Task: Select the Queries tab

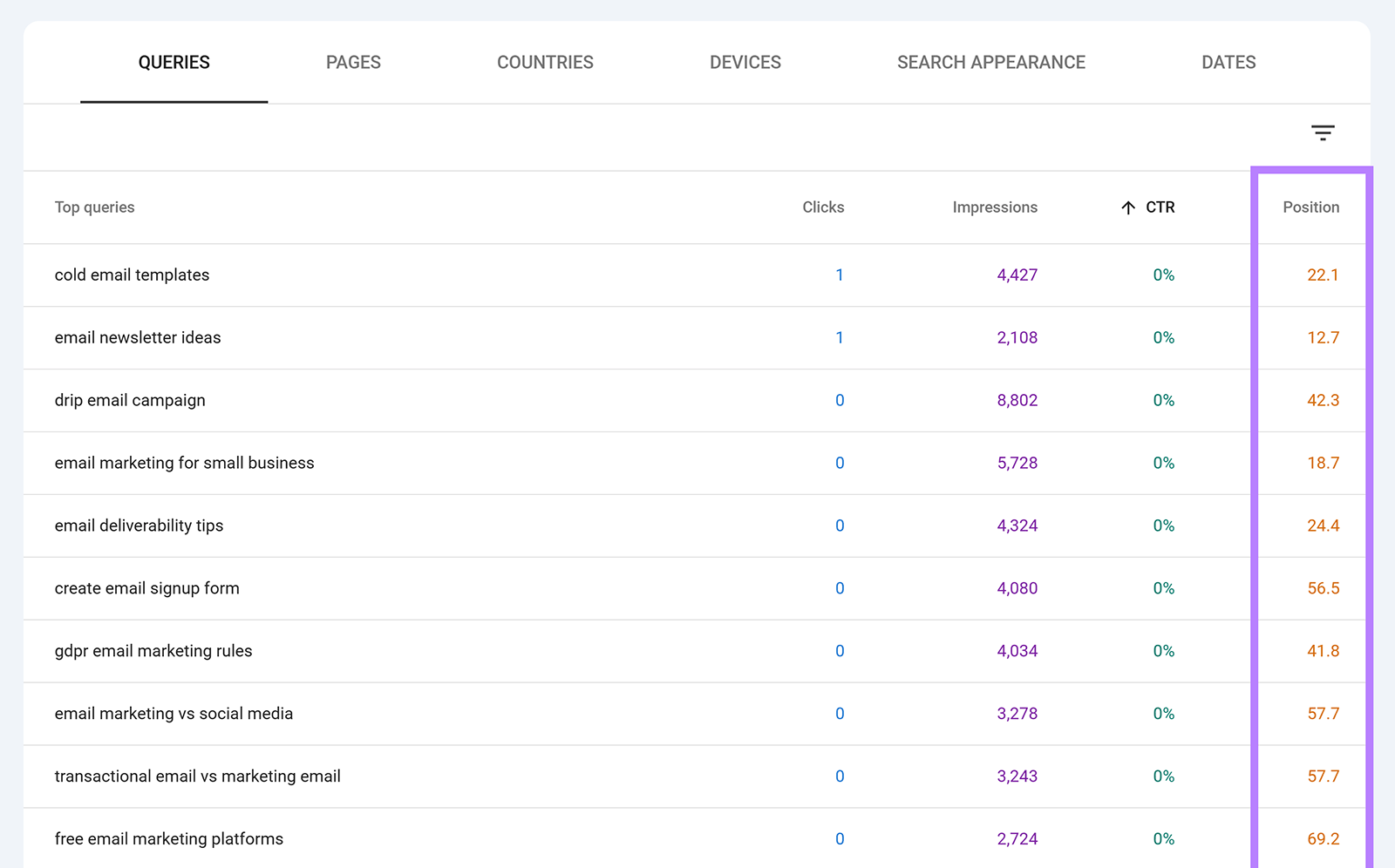Action: (174, 62)
